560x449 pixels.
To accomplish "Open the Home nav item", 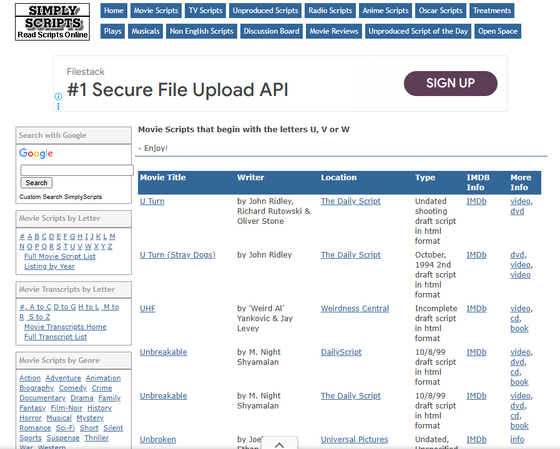I will [114, 11].
